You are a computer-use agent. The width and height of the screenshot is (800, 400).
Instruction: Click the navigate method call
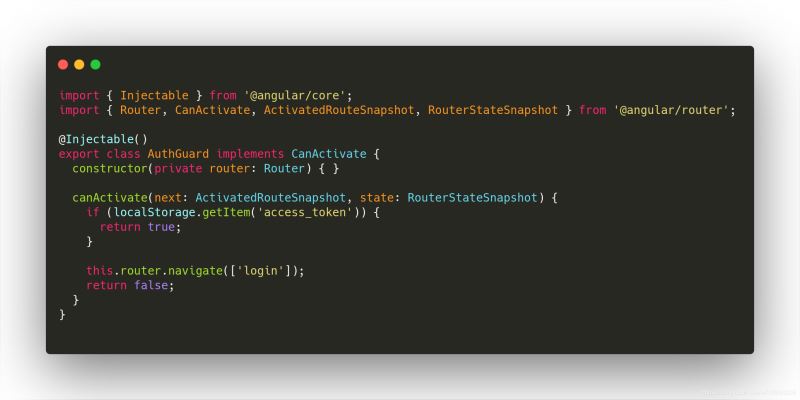pyautogui.click(x=195, y=271)
